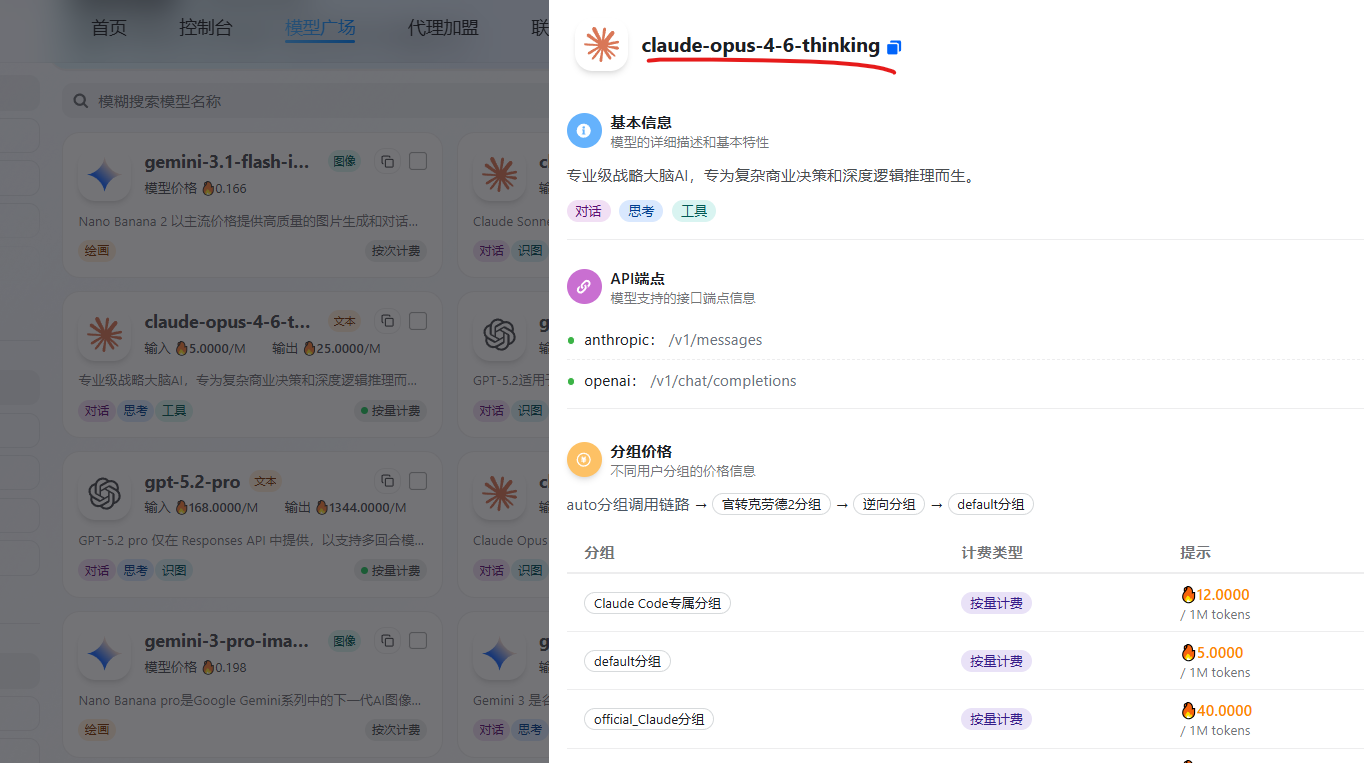The height and width of the screenshot is (763, 1364).
Task: Click 按次计费 badge on gemini-3.1-flash-i... card
Action: [397, 251]
